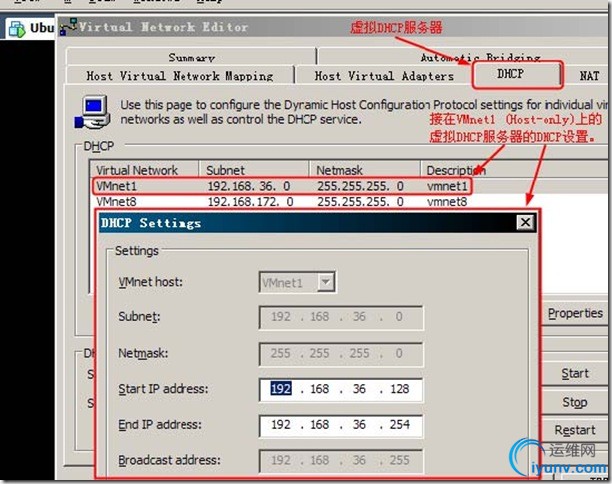612x484 pixels.
Task: Click the vmnet1 description cell
Action: (447, 186)
